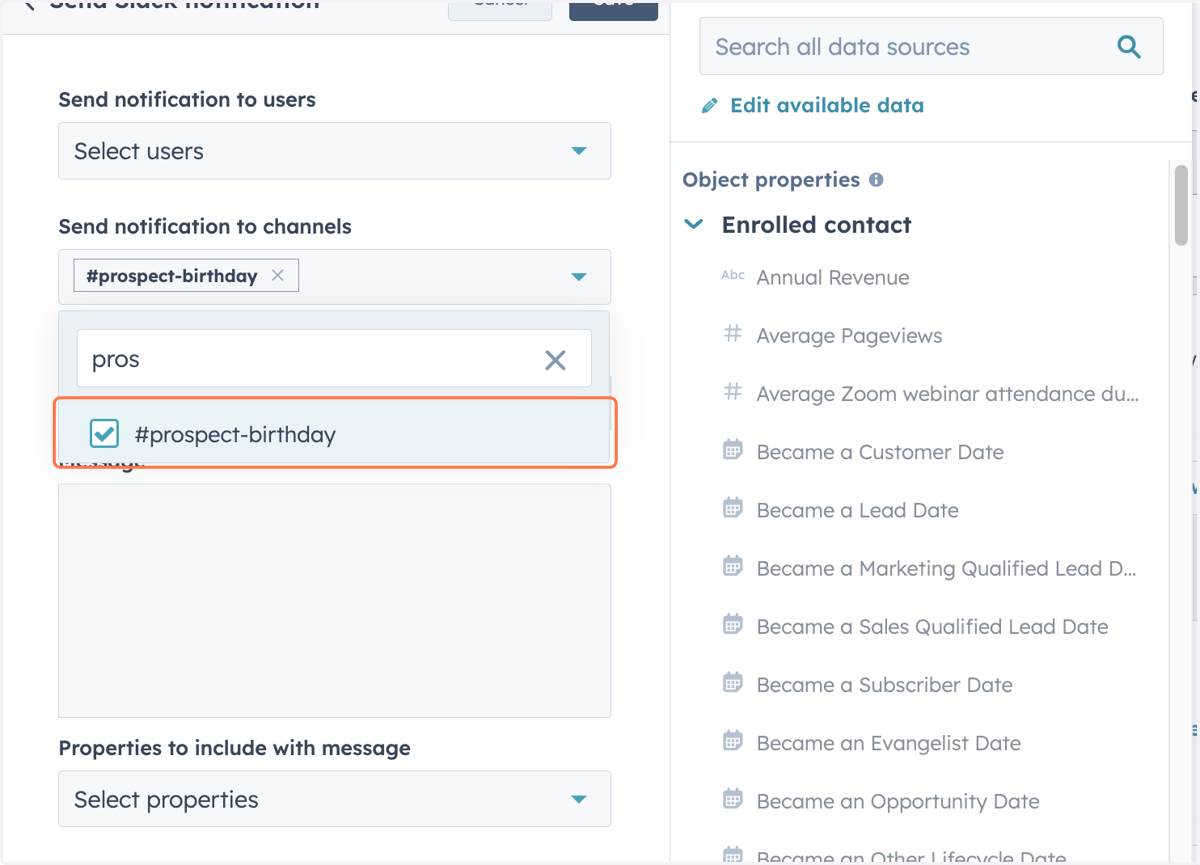Image resolution: width=1200 pixels, height=865 pixels.
Task: Click the number icon beside Average Pageviews
Action: point(733,334)
